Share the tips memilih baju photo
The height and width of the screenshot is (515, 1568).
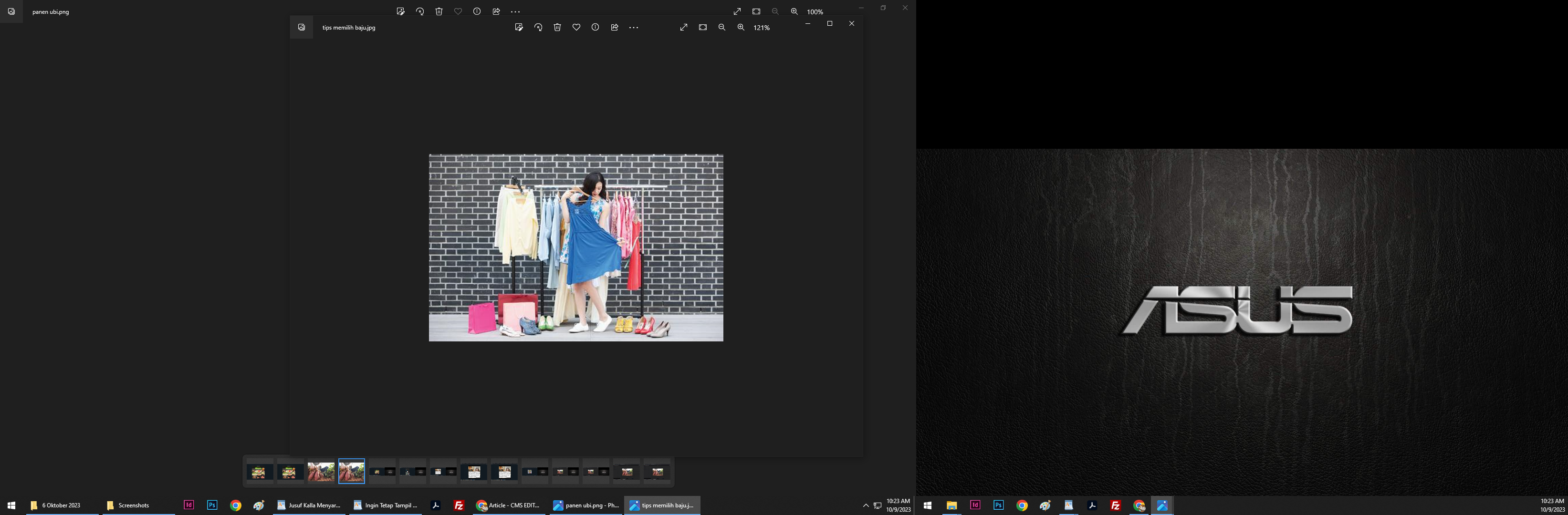[615, 27]
